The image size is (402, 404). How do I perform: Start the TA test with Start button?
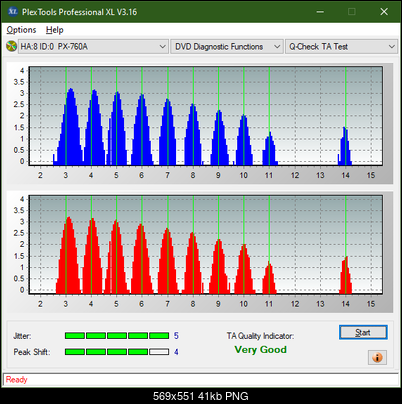click(363, 332)
